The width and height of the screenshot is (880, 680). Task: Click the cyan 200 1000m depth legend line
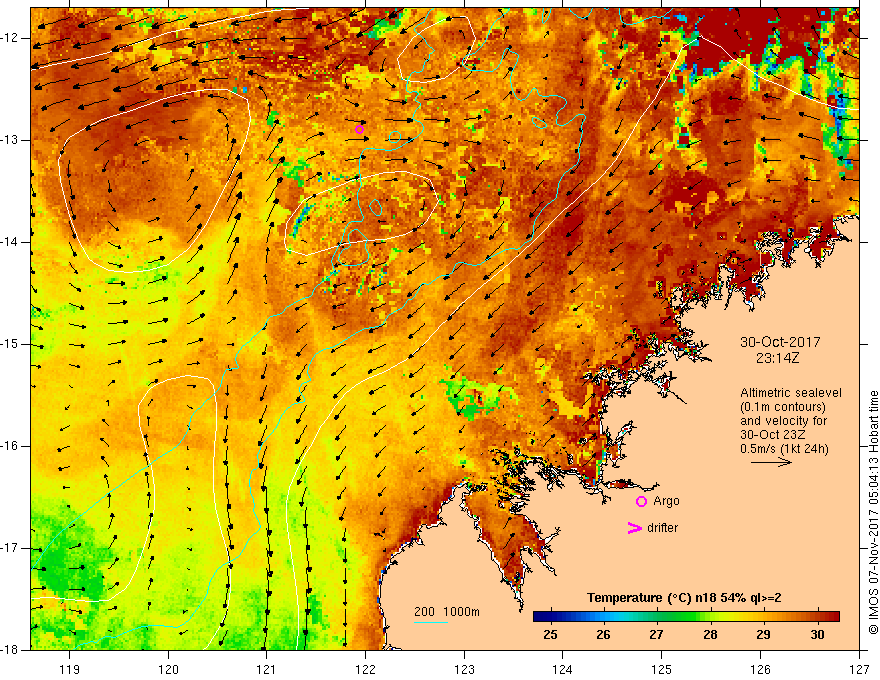pyautogui.click(x=430, y=622)
